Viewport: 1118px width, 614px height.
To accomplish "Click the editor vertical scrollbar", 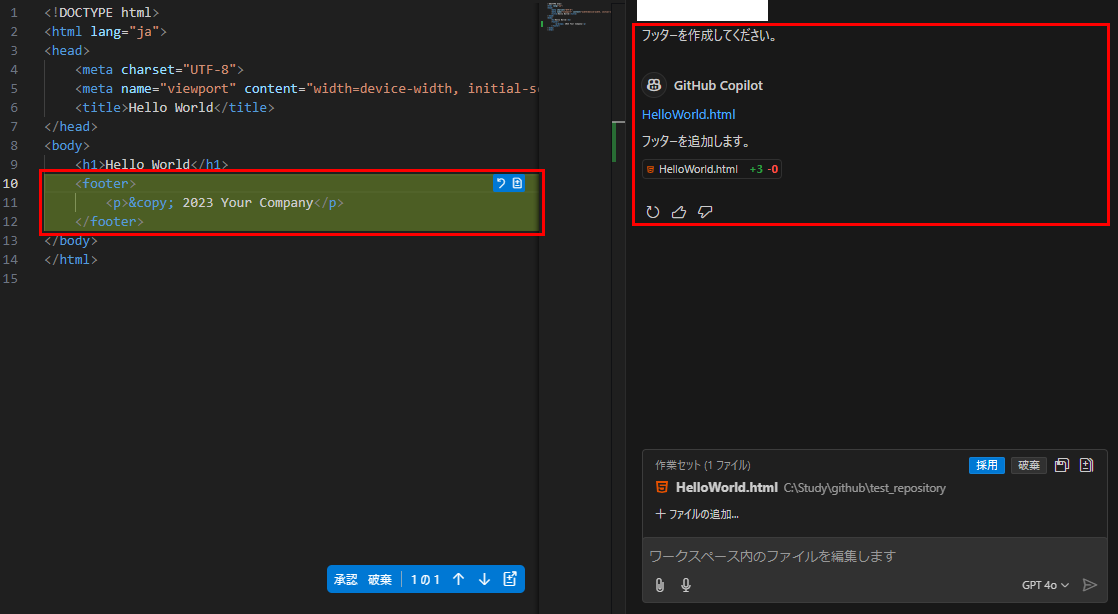I will click(x=618, y=307).
